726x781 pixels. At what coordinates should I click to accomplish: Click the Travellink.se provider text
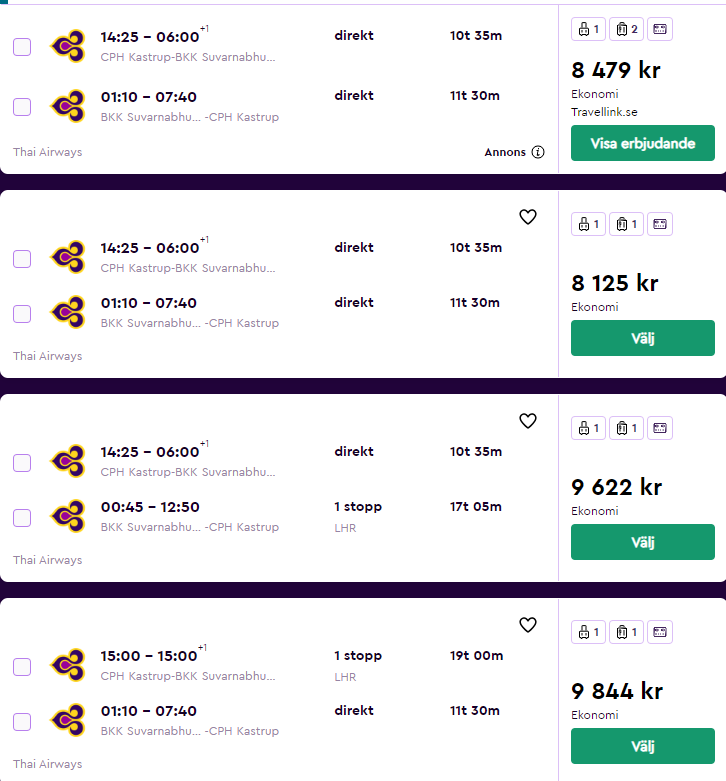(603, 112)
